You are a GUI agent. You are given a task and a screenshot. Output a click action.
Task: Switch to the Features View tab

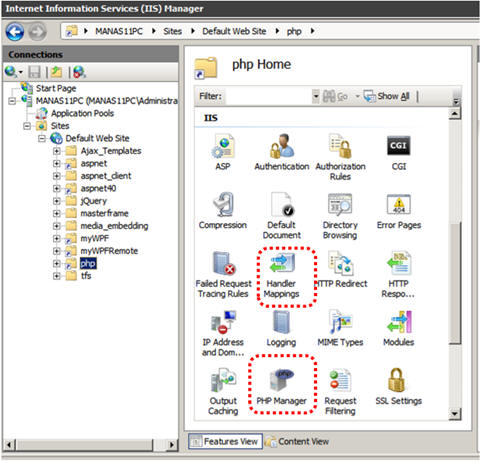pyautogui.click(x=226, y=442)
